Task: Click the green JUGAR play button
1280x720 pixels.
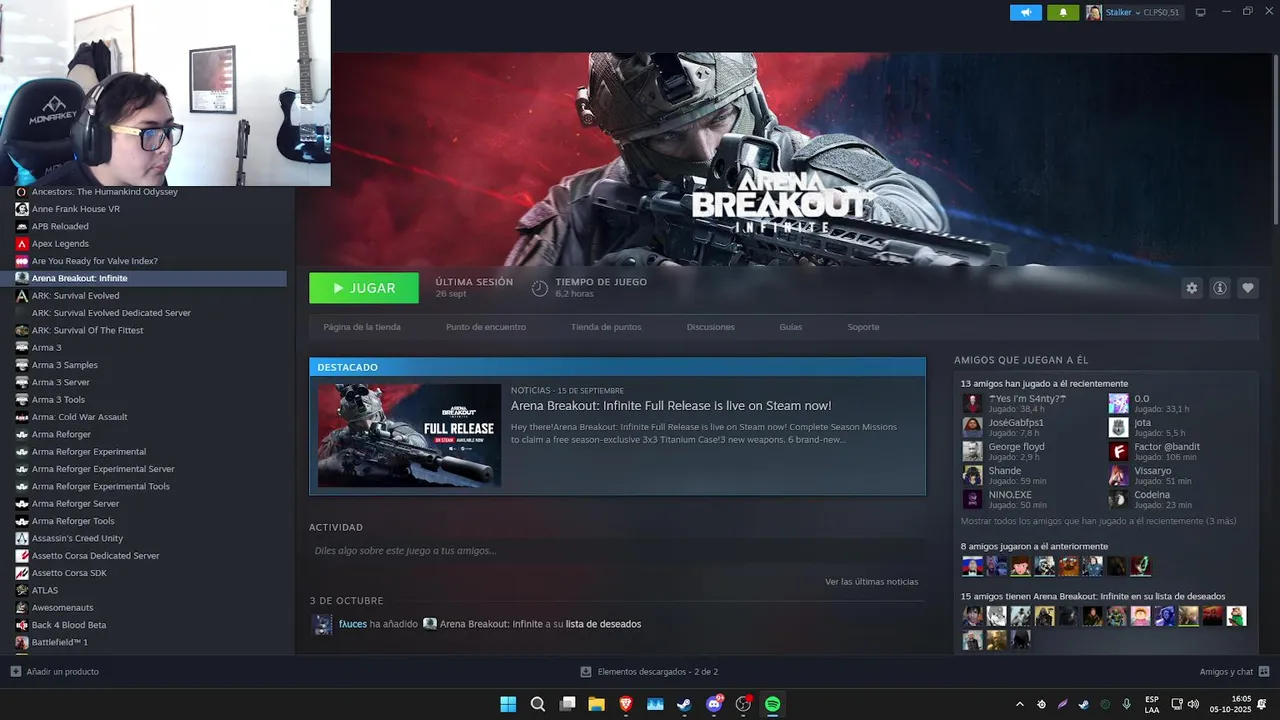Action: point(364,288)
